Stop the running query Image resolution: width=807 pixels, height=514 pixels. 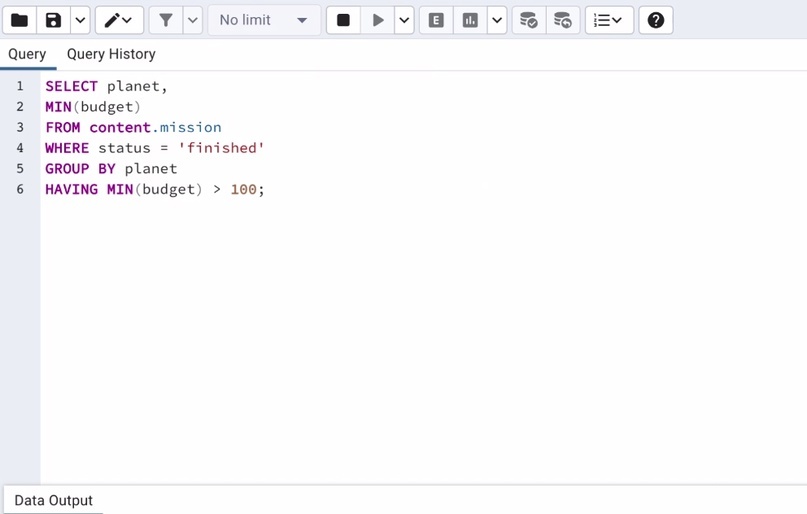tap(343, 21)
